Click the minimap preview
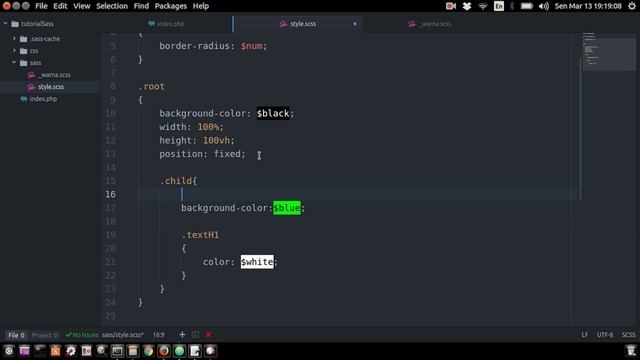This screenshot has width=640, height=360. click(609, 51)
